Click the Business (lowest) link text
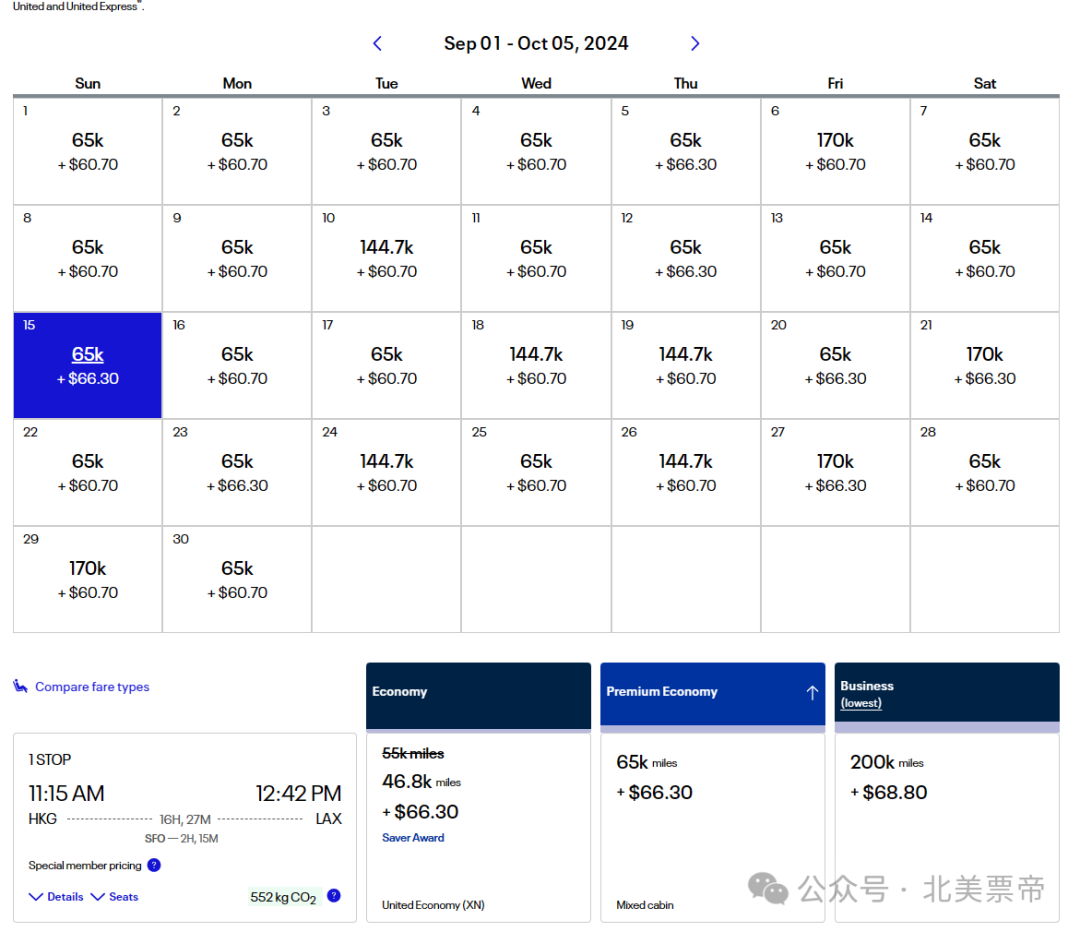Screen dimensions: 1080x932 pyautogui.click(x=861, y=703)
